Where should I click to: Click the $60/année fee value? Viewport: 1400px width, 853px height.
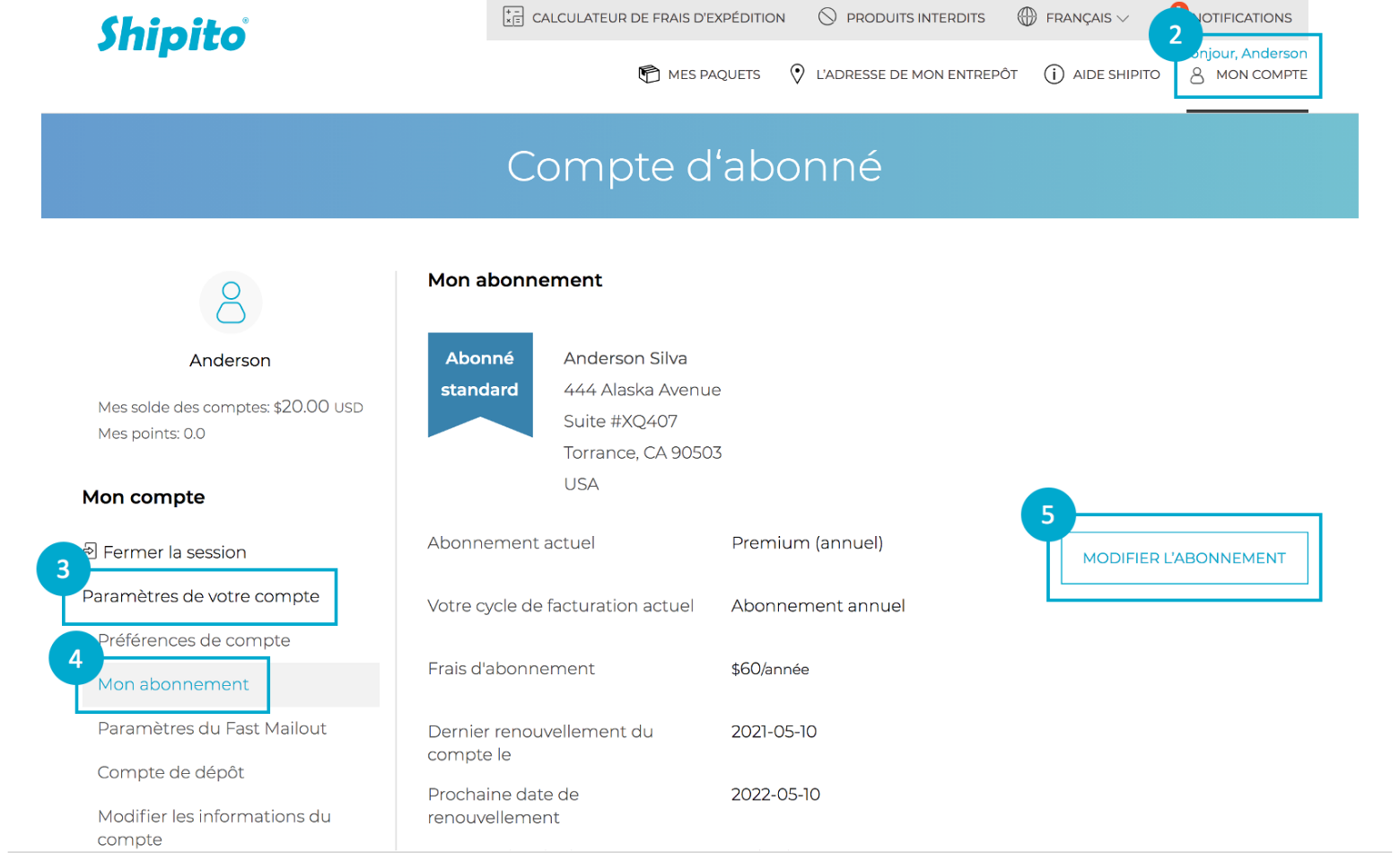[770, 669]
